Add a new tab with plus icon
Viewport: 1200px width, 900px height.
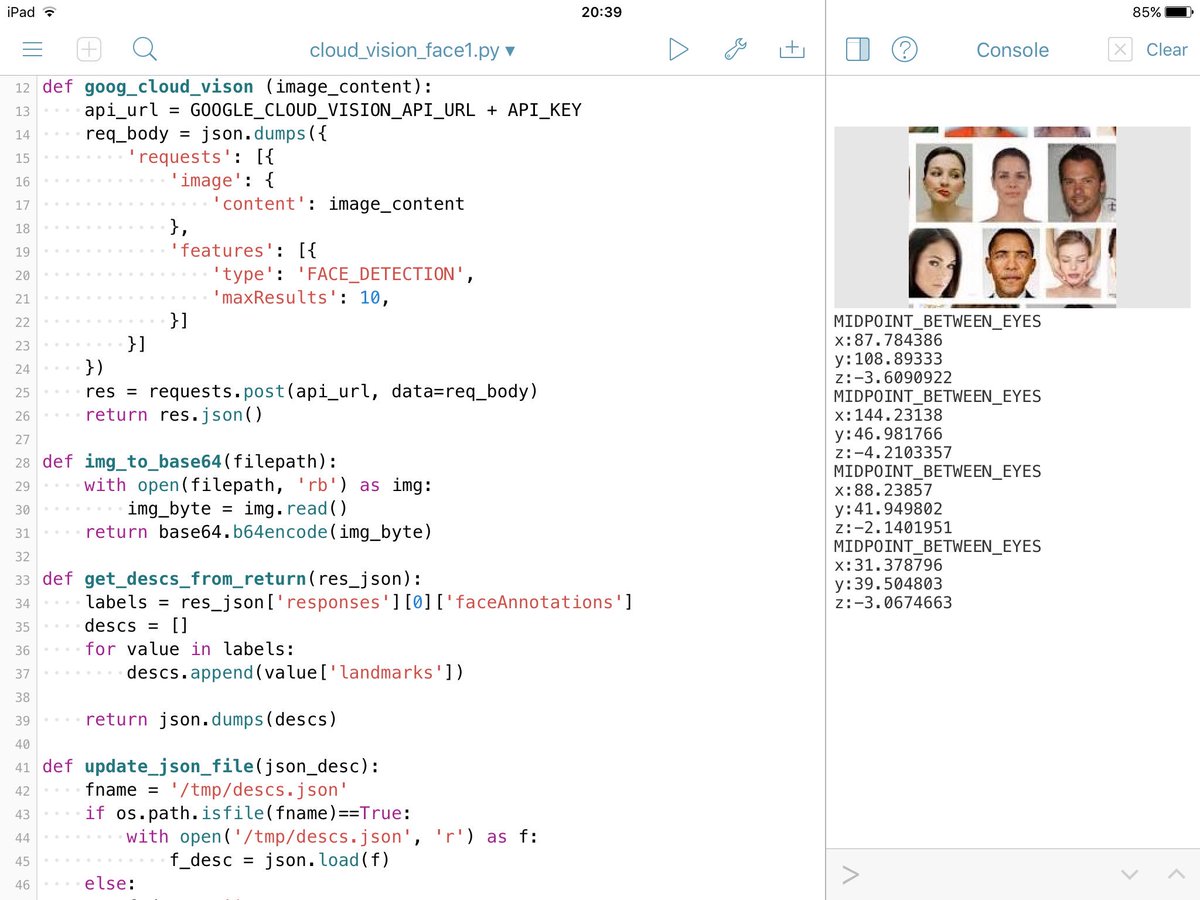coord(89,49)
